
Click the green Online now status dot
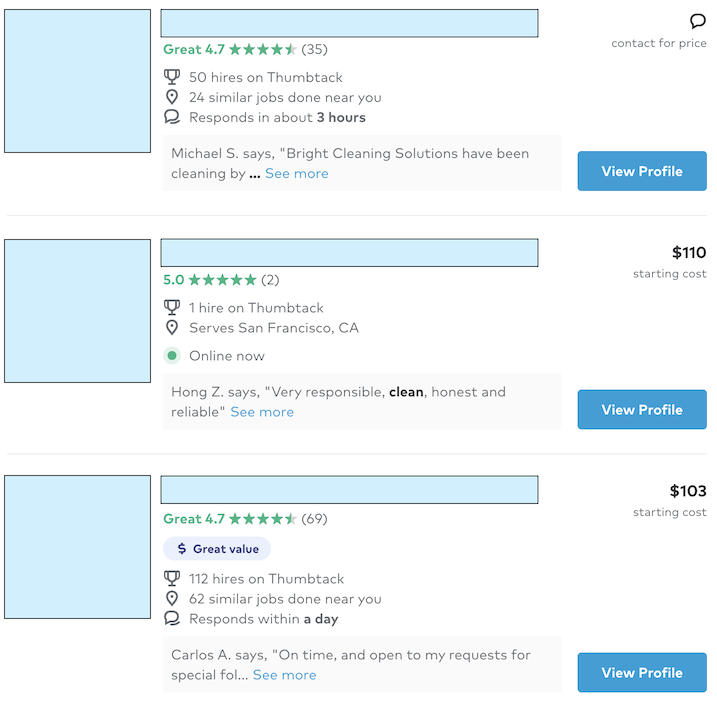(172, 356)
